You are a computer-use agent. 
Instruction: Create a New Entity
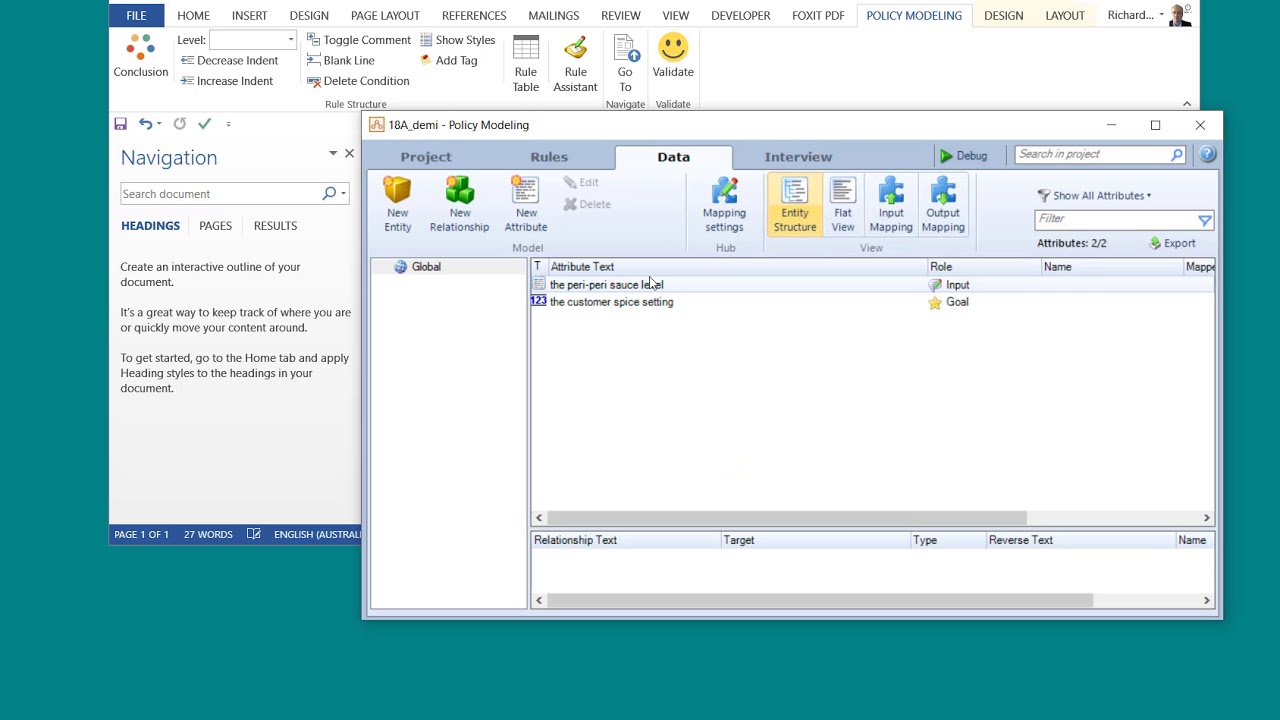[x=397, y=205]
